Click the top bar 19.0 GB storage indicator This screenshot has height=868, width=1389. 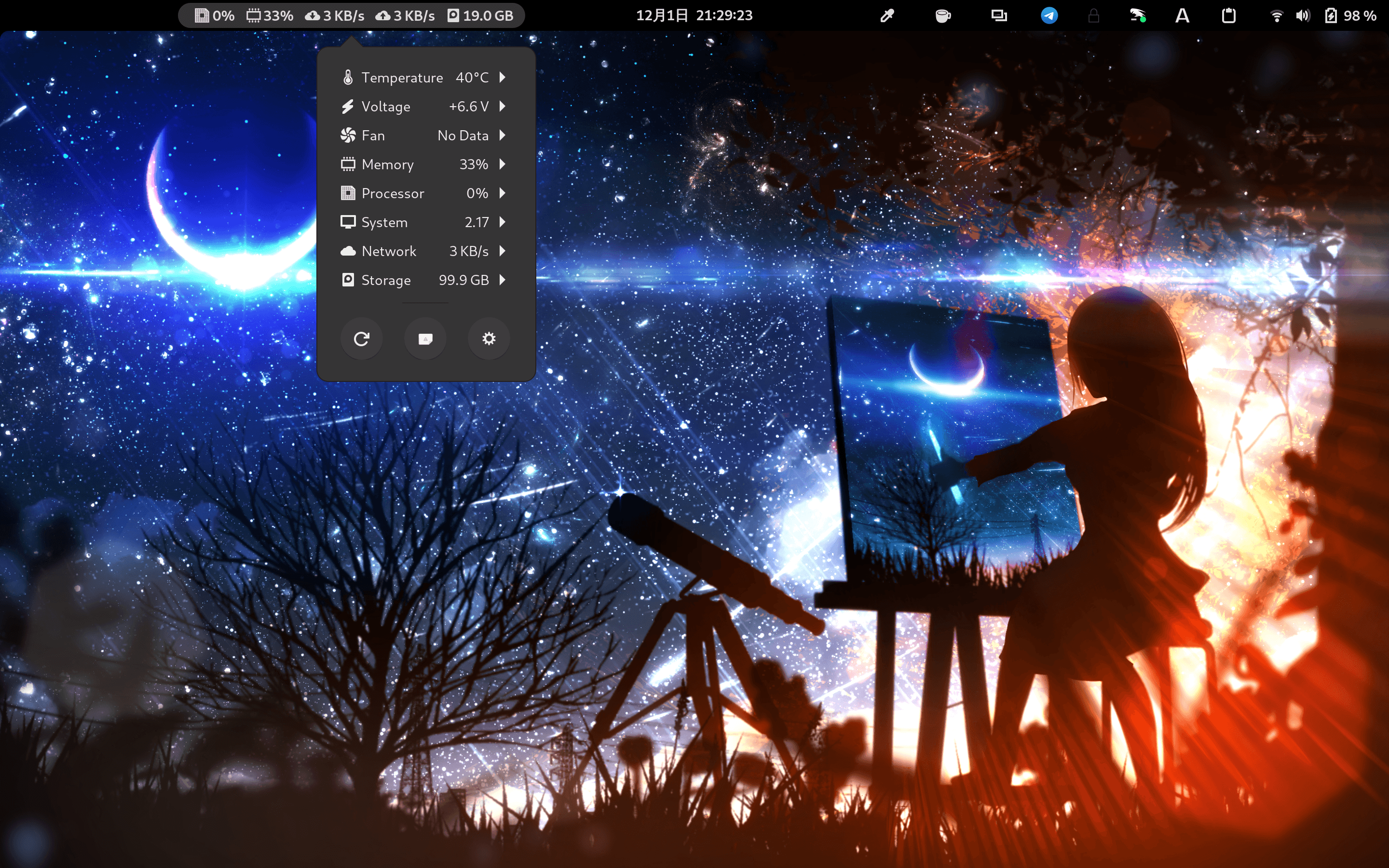pos(480,15)
